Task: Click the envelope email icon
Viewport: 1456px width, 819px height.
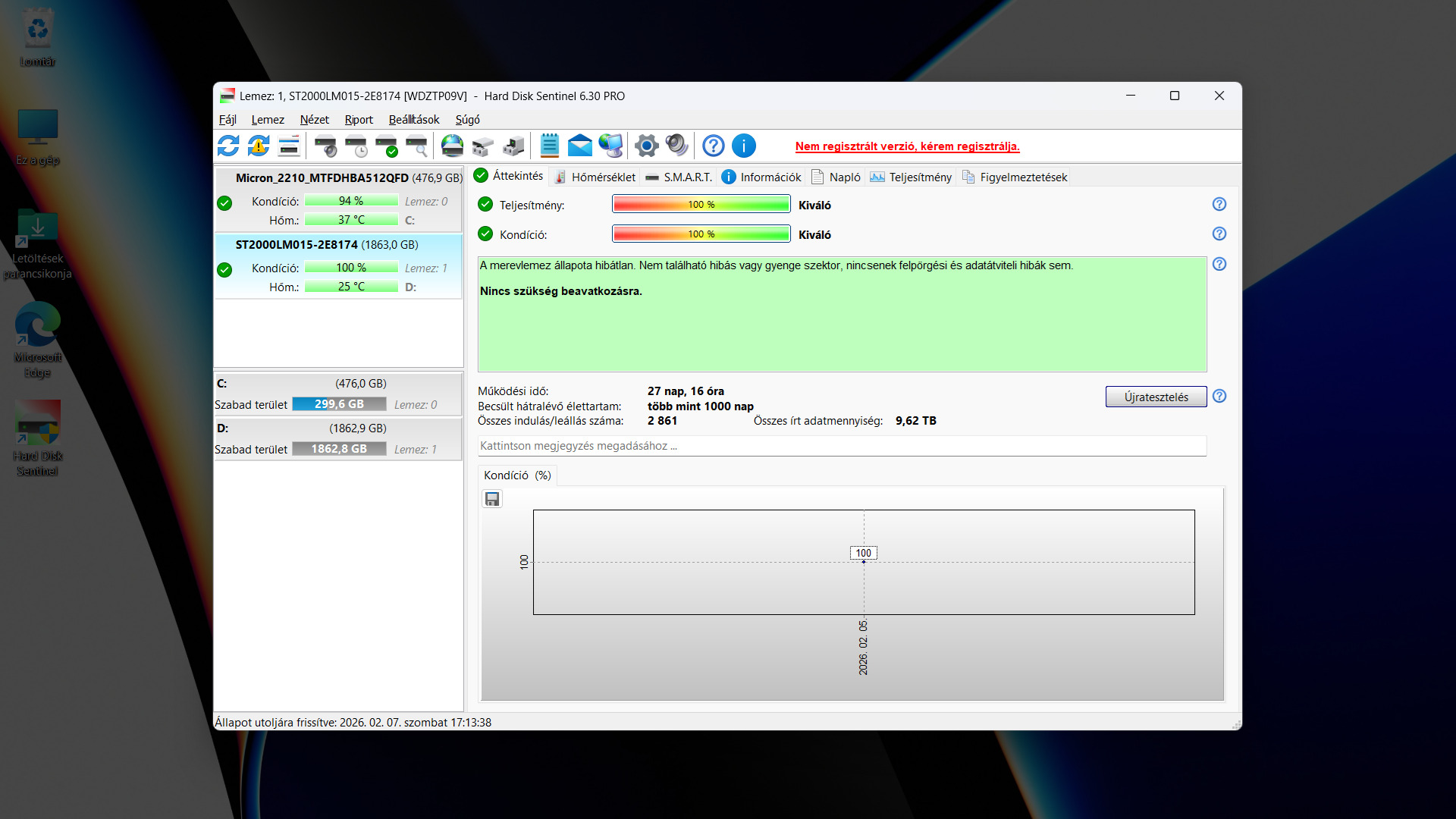Action: pyautogui.click(x=580, y=146)
